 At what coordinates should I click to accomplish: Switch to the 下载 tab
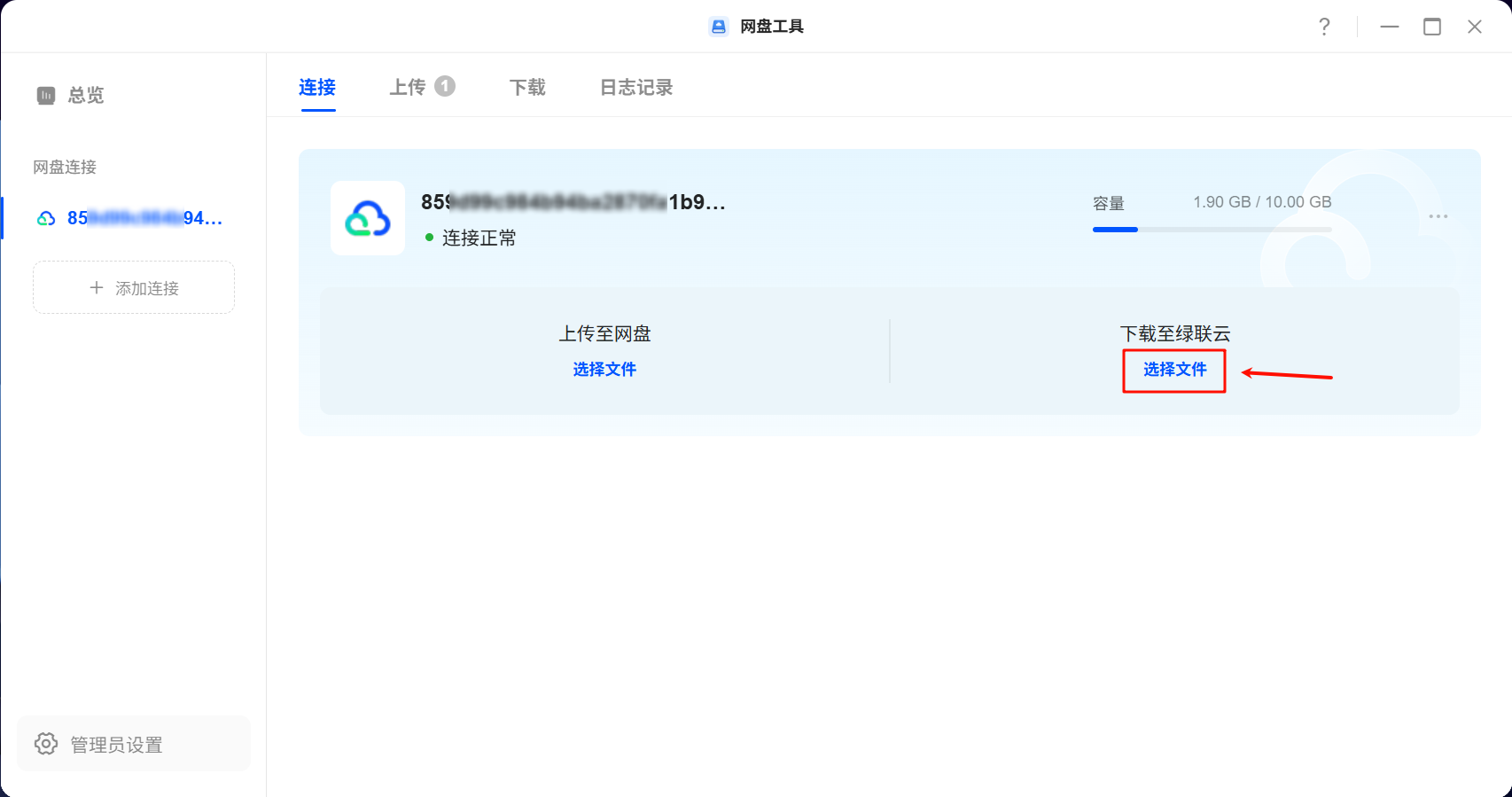point(527,87)
